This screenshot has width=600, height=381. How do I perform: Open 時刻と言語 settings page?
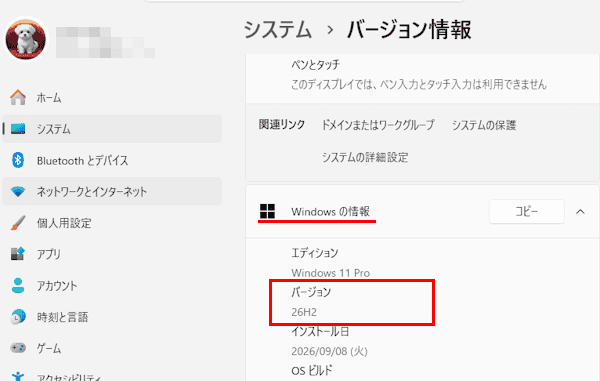coord(112,317)
